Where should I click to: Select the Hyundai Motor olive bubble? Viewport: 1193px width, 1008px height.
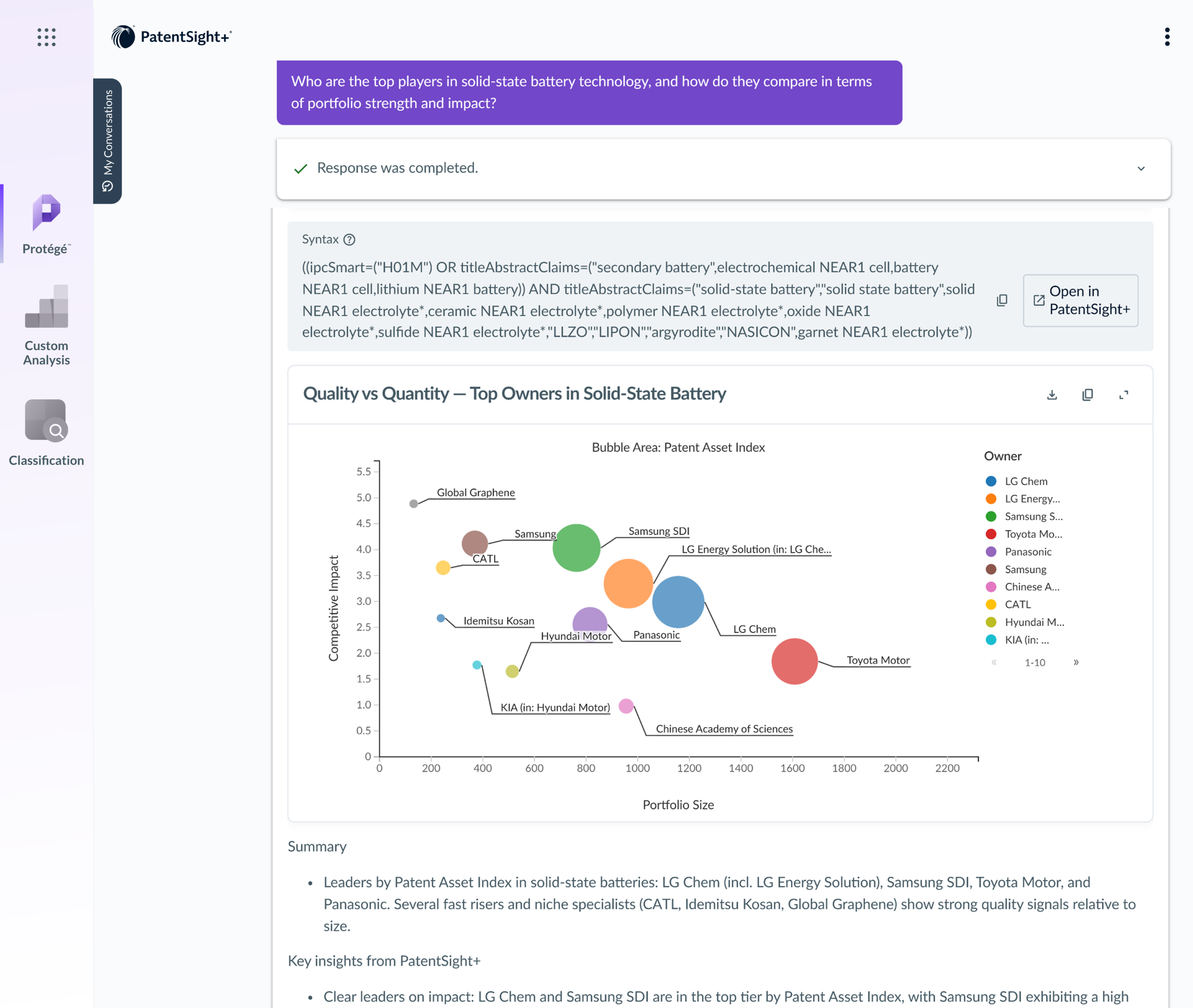tap(512, 671)
